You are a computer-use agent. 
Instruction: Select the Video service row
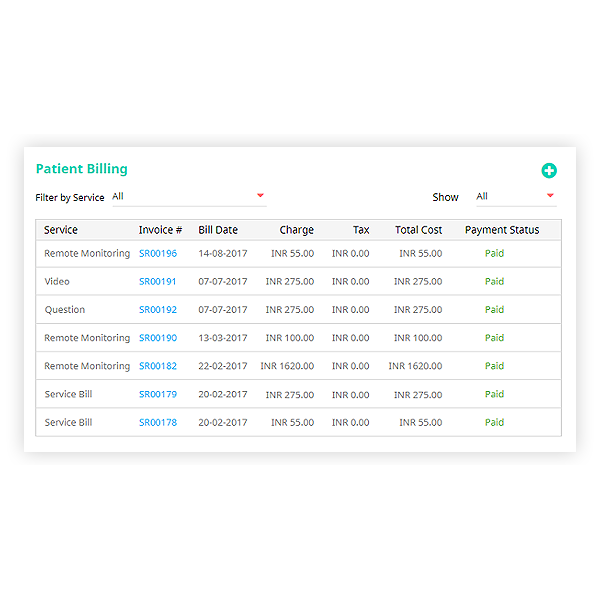click(x=57, y=282)
